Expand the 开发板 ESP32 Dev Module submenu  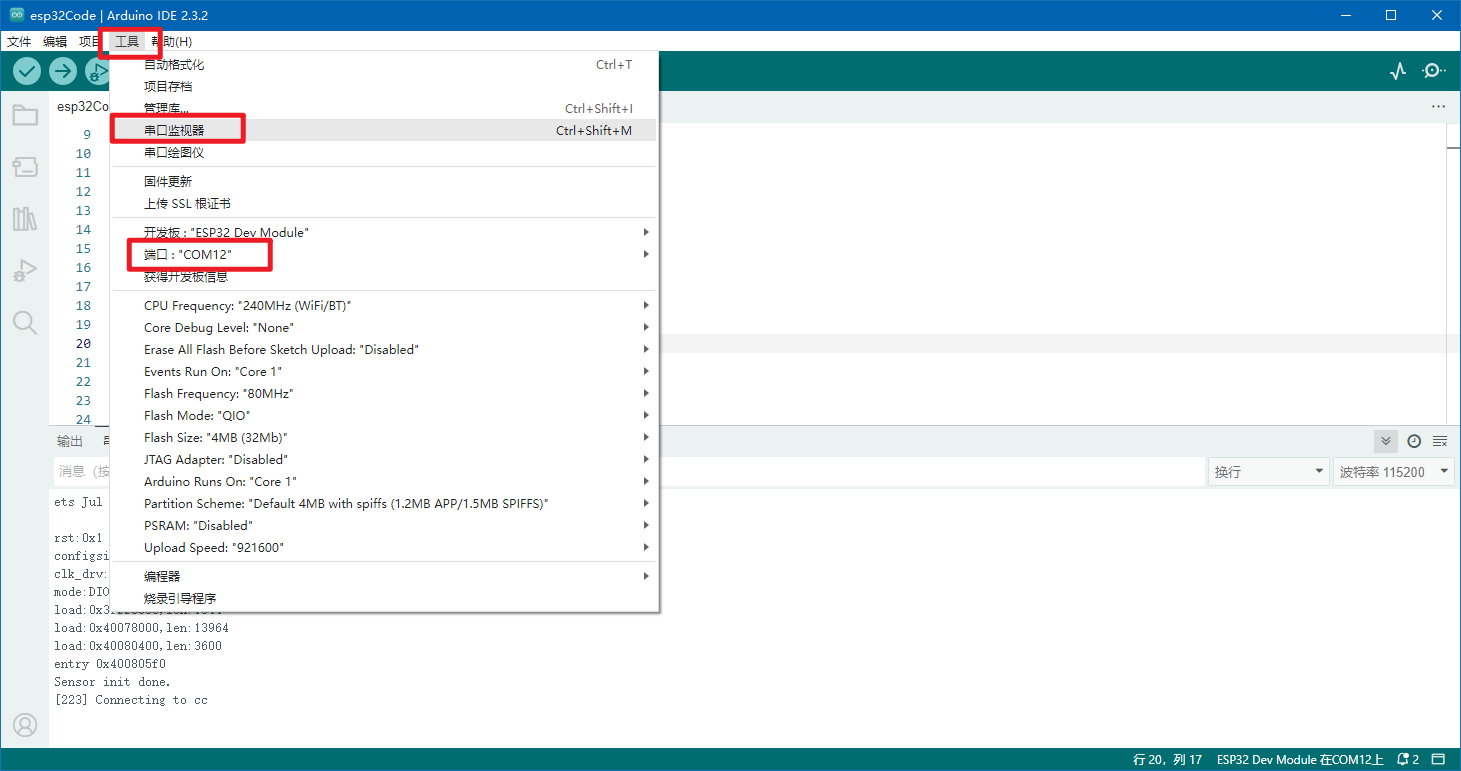[x=383, y=232]
